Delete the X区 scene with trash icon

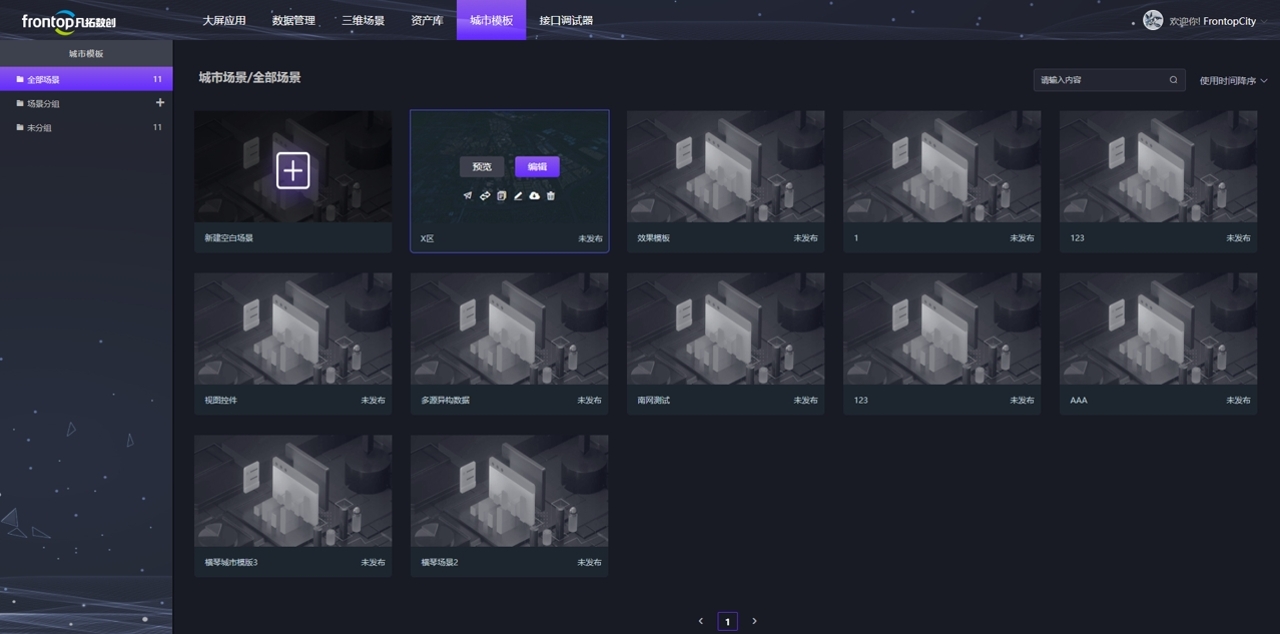coord(551,196)
